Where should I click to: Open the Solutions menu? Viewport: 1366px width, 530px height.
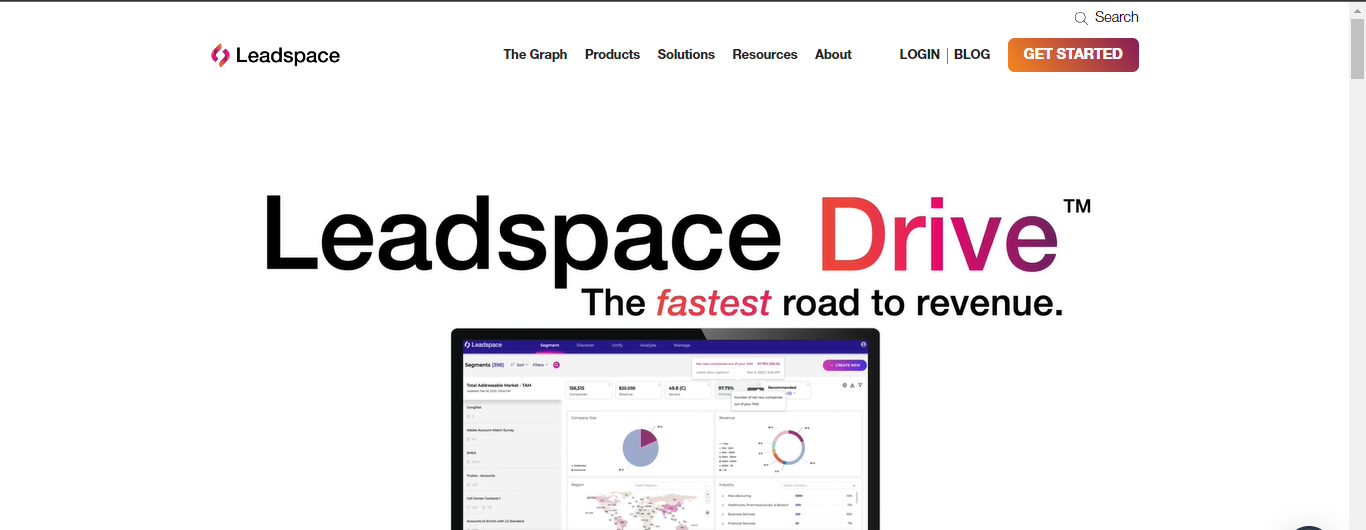pyautogui.click(x=686, y=55)
